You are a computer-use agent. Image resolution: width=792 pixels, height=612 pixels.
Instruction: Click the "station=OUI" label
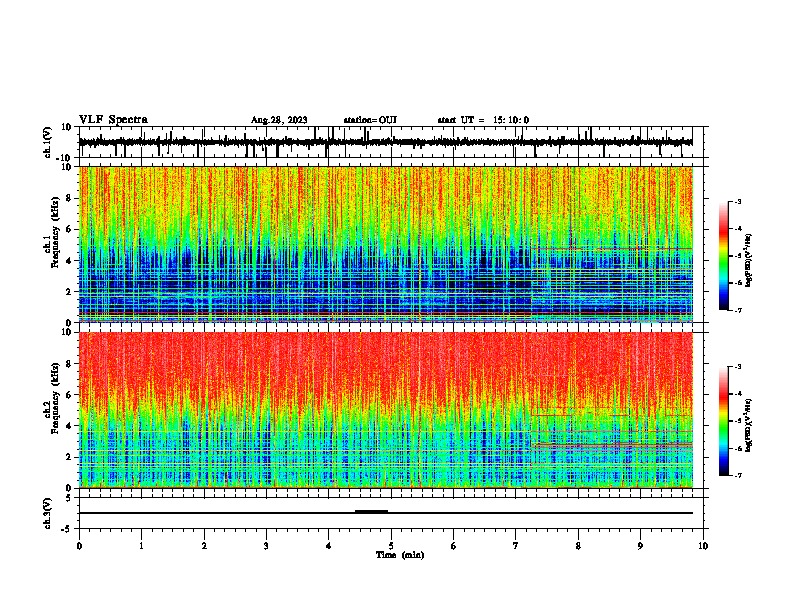click(370, 120)
